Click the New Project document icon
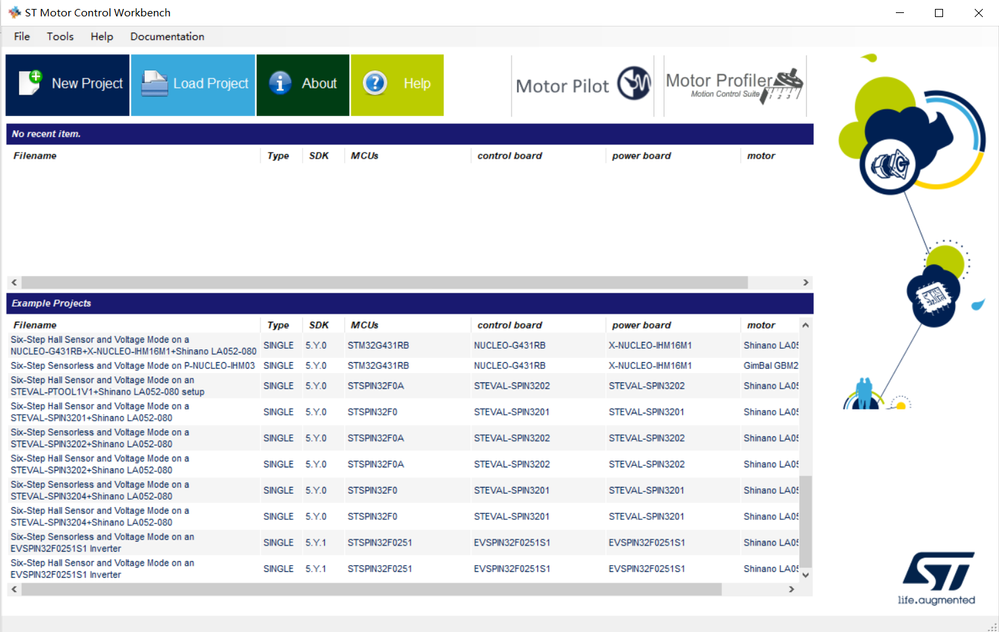Image resolution: width=999 pixels, height=632 pixels. tap(31, 83)
